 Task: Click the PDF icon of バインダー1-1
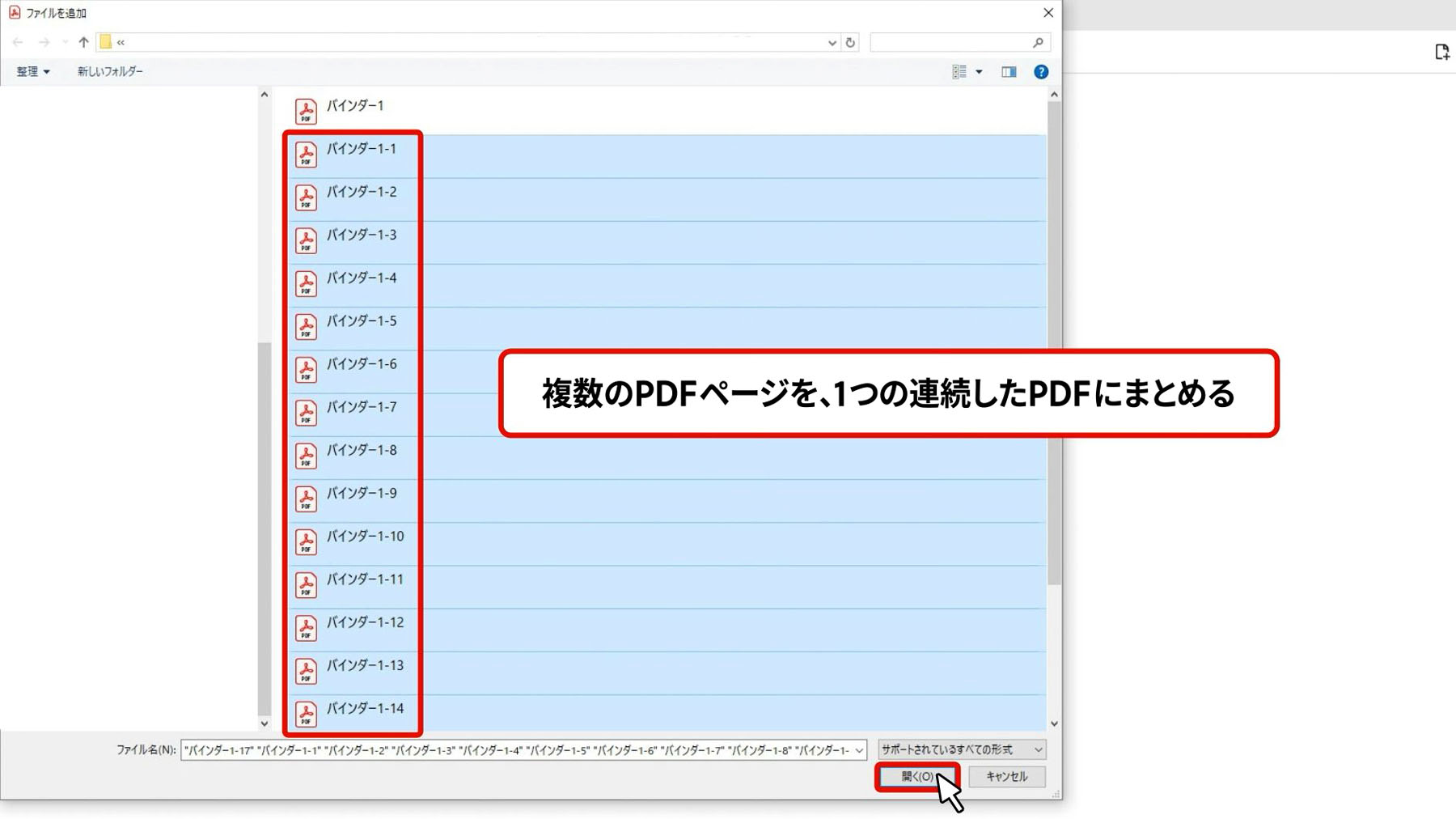coord(306,154)
